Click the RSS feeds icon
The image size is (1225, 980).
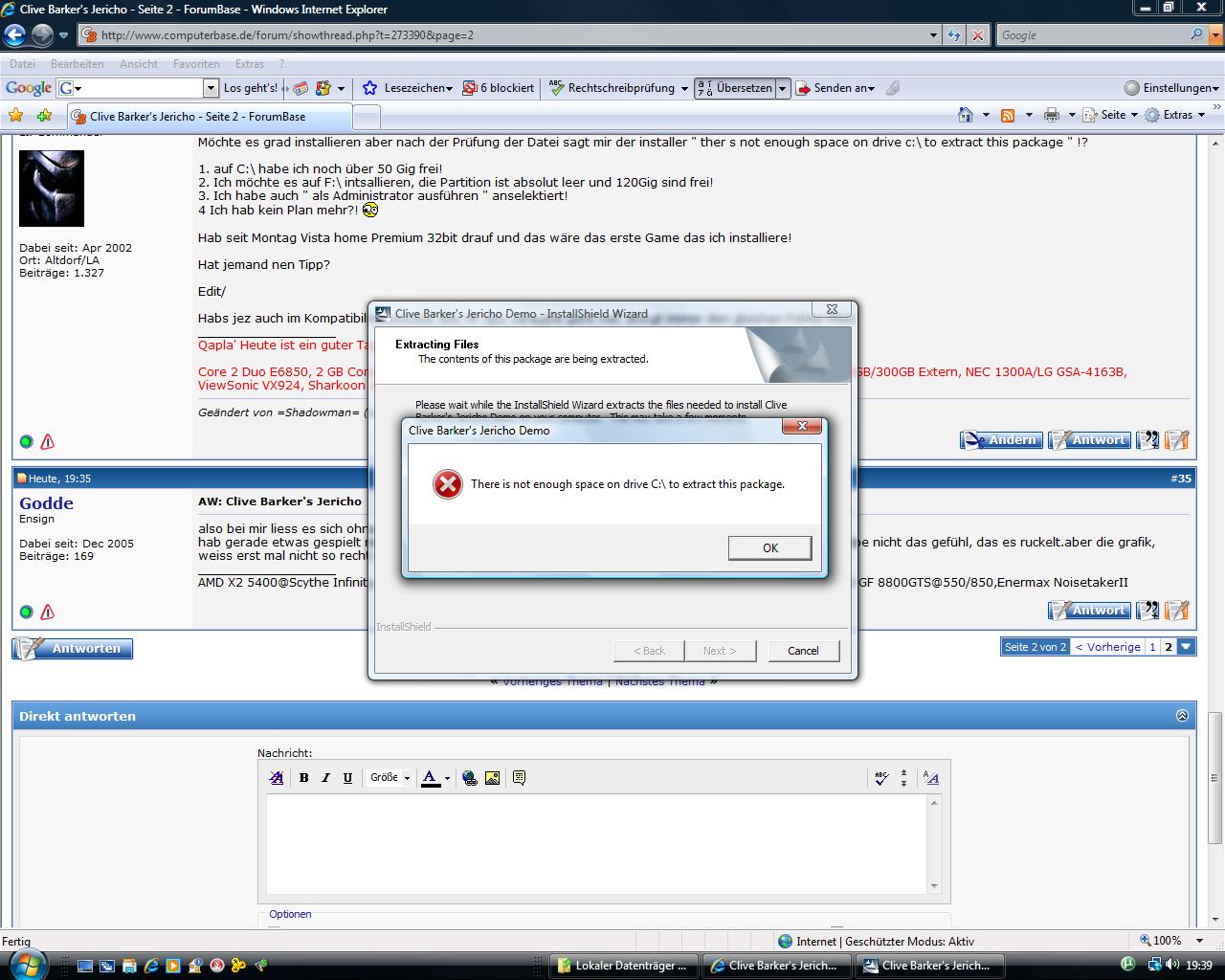pos(1008,115)
